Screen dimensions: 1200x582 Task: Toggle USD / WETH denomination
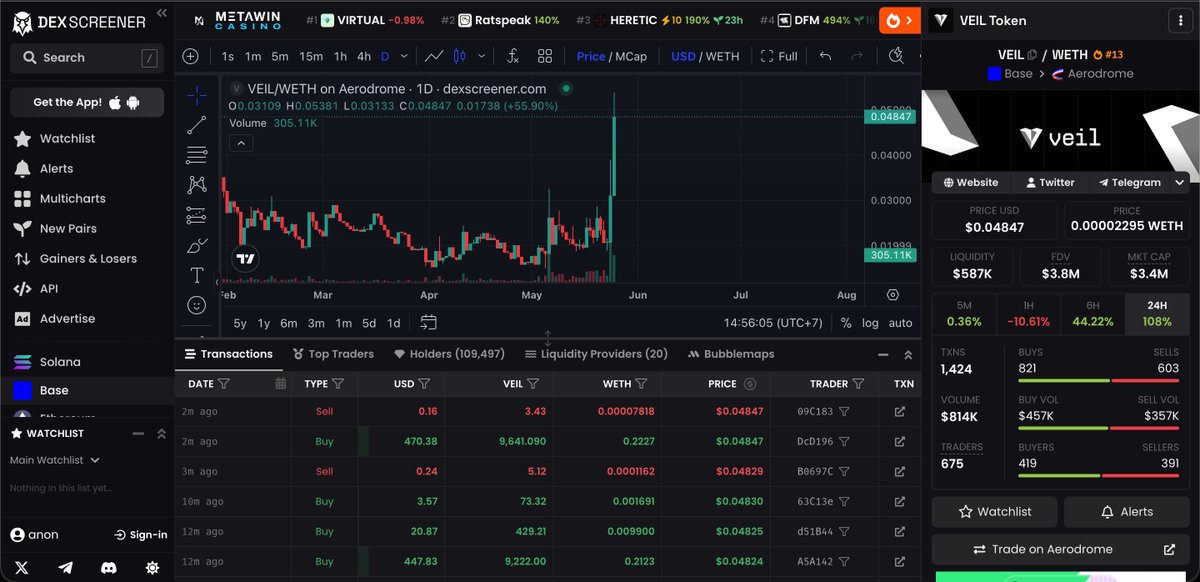[x=705, y=56]
